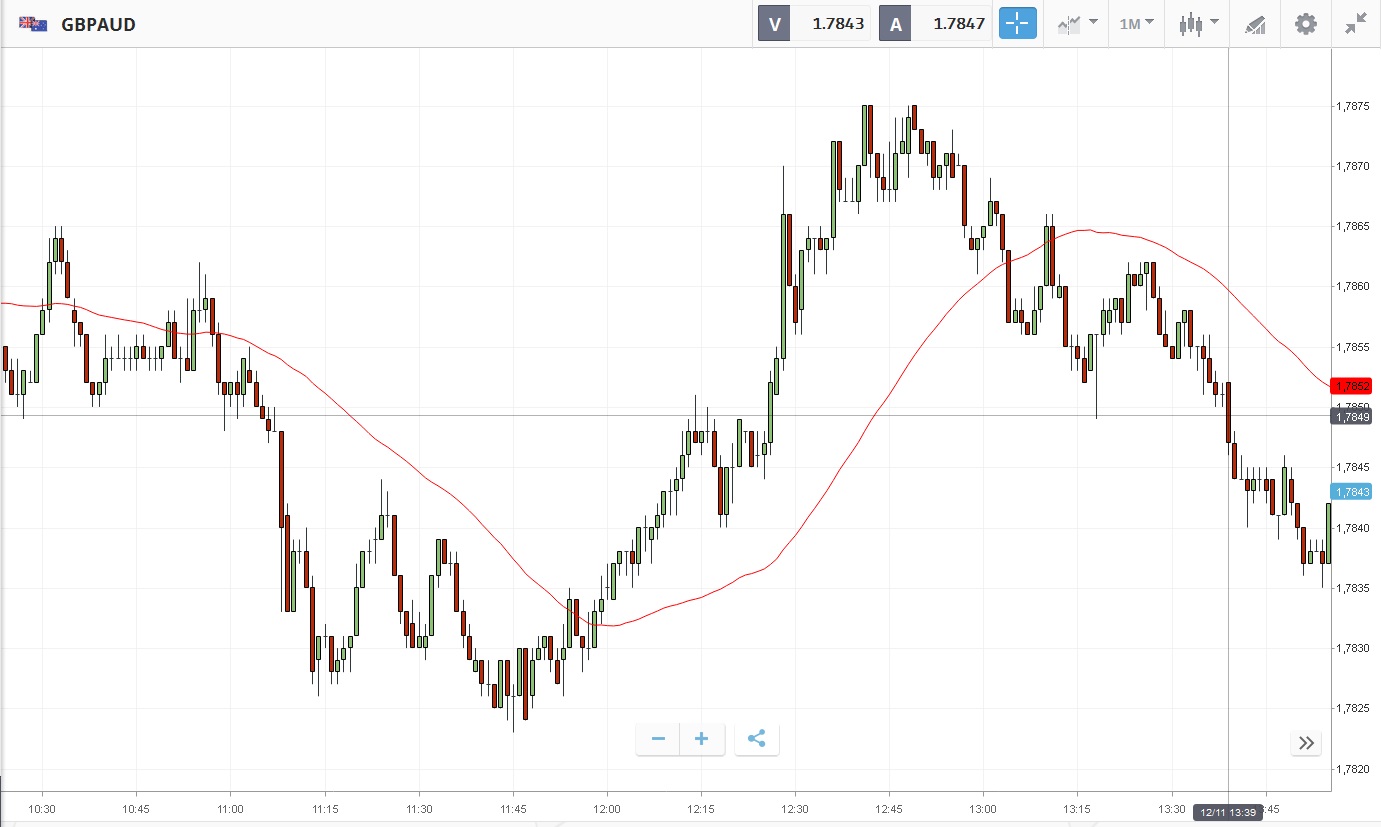
Task: Click the 1,7875 price axis label
Action: pos(1353,106)
